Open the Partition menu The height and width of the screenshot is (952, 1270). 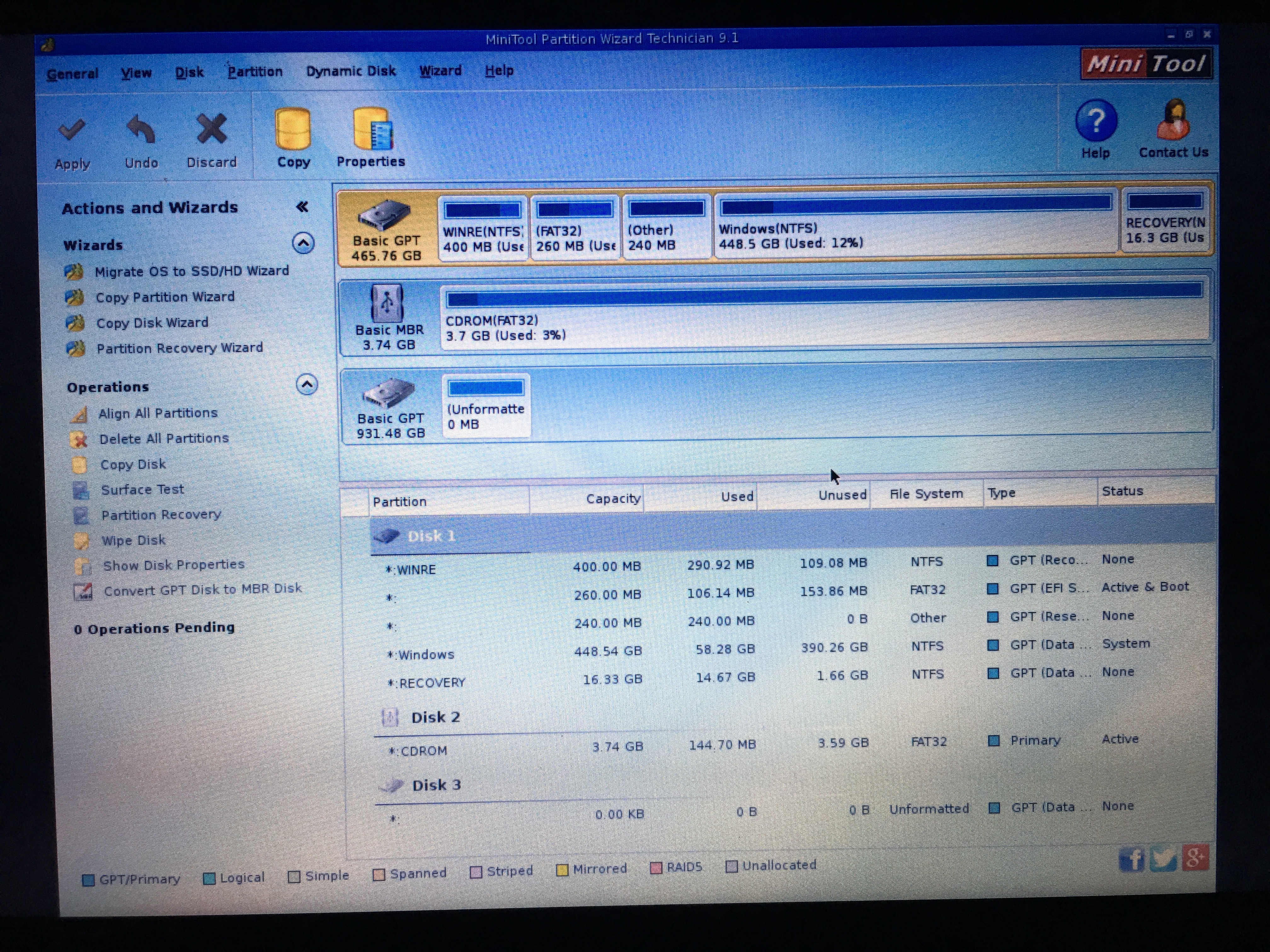coord(255,72)
